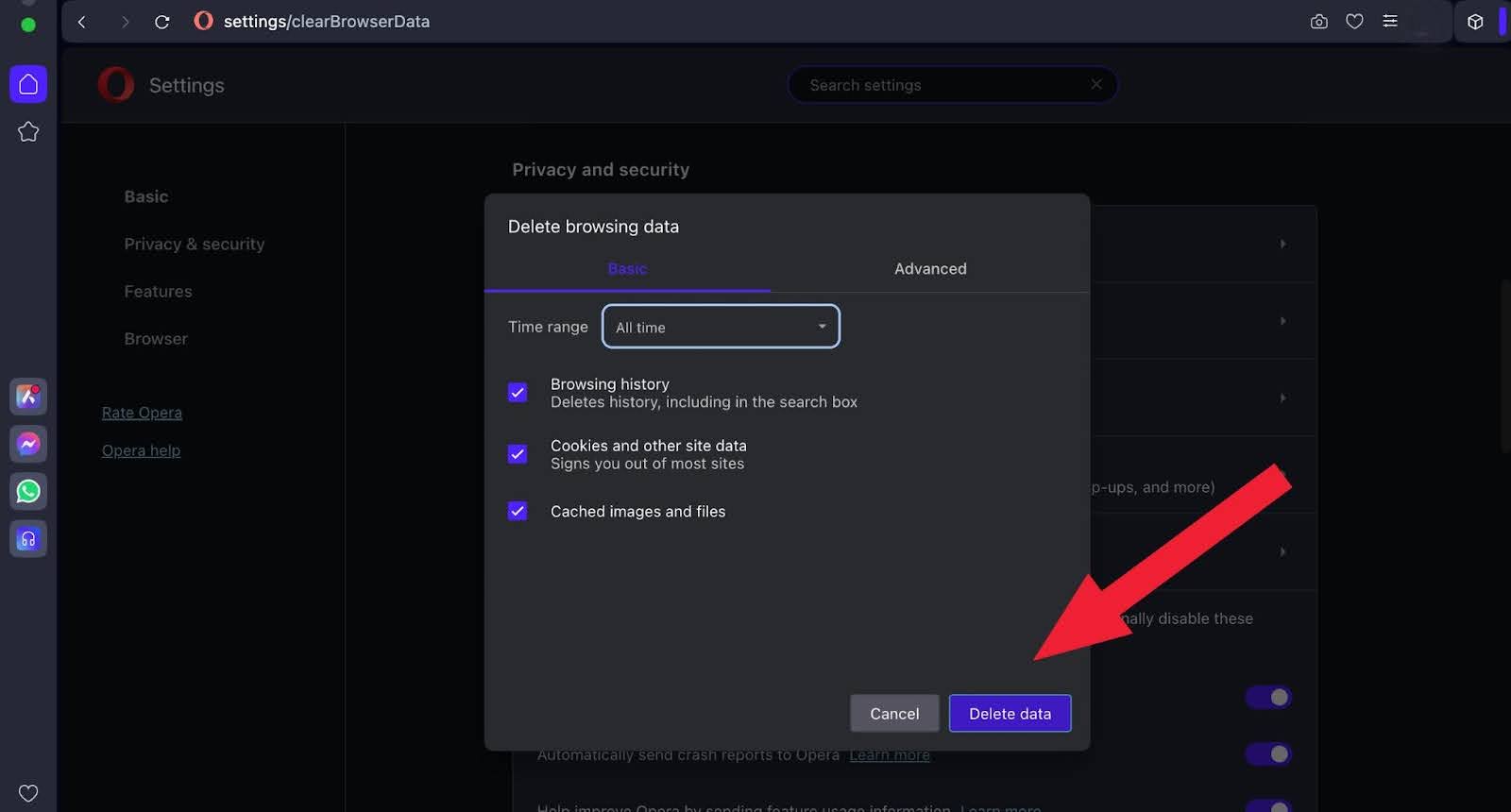The image size is (1511, 812).
Task: Click the extensions cube icon
Action: (1475, 22)
